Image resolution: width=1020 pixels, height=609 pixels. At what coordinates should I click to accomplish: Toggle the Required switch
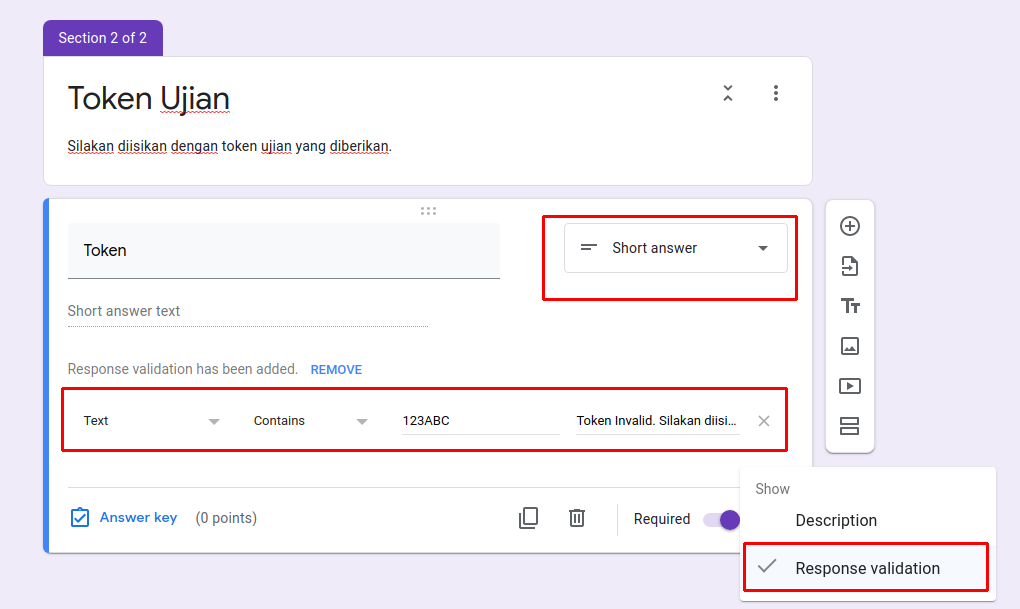(721, 519)
